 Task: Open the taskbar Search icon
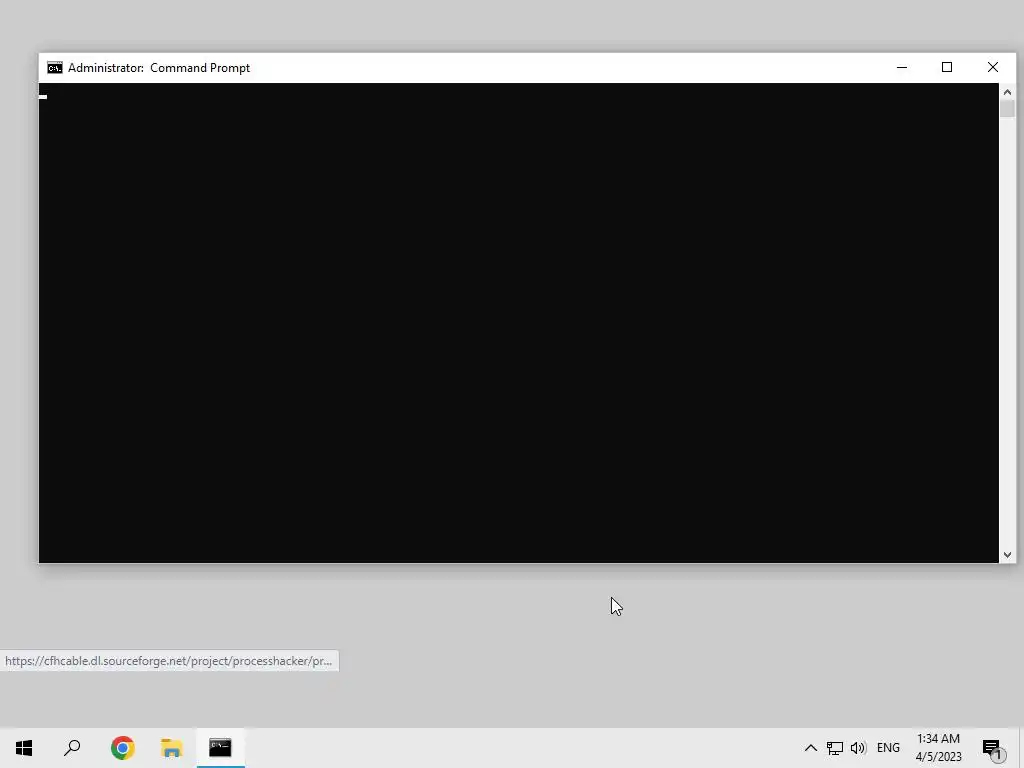[x=72, y=748]
